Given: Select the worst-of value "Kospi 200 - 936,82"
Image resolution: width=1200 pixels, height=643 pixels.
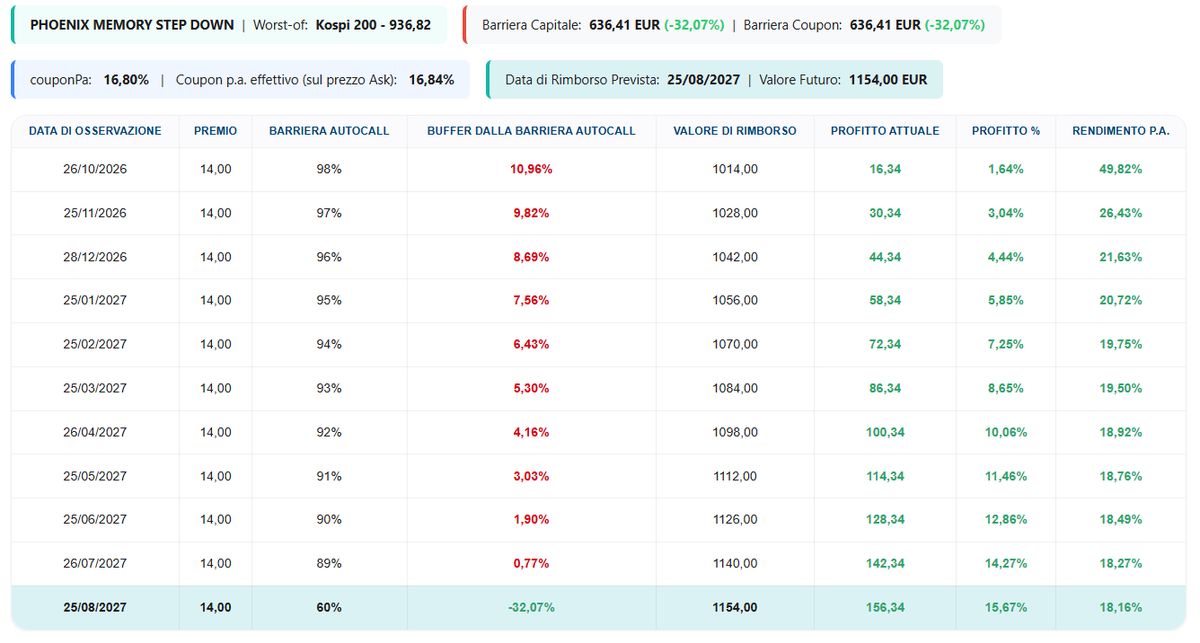Looking at the screenshot, I should [x=373, y=25].
